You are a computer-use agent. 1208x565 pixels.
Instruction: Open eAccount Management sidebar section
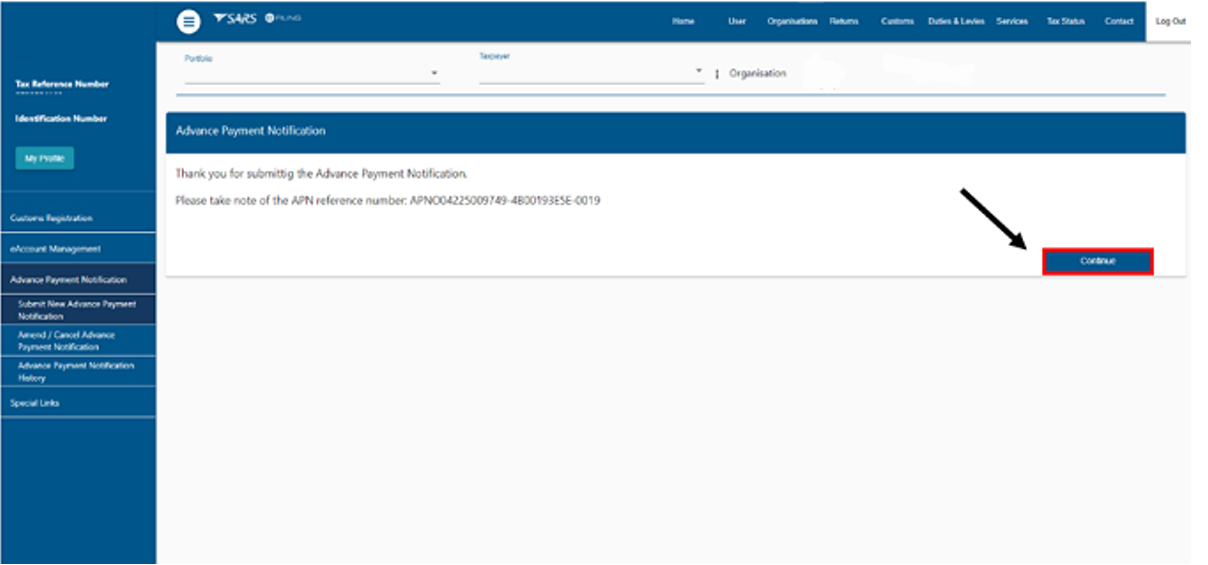coord(56,249)
